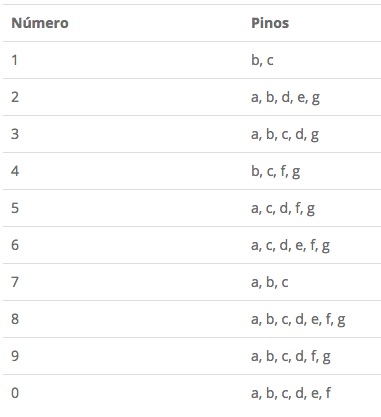Click pins text 'b, c, f, g'
This screenshot has width=381, height=417.
click(276, 172)
